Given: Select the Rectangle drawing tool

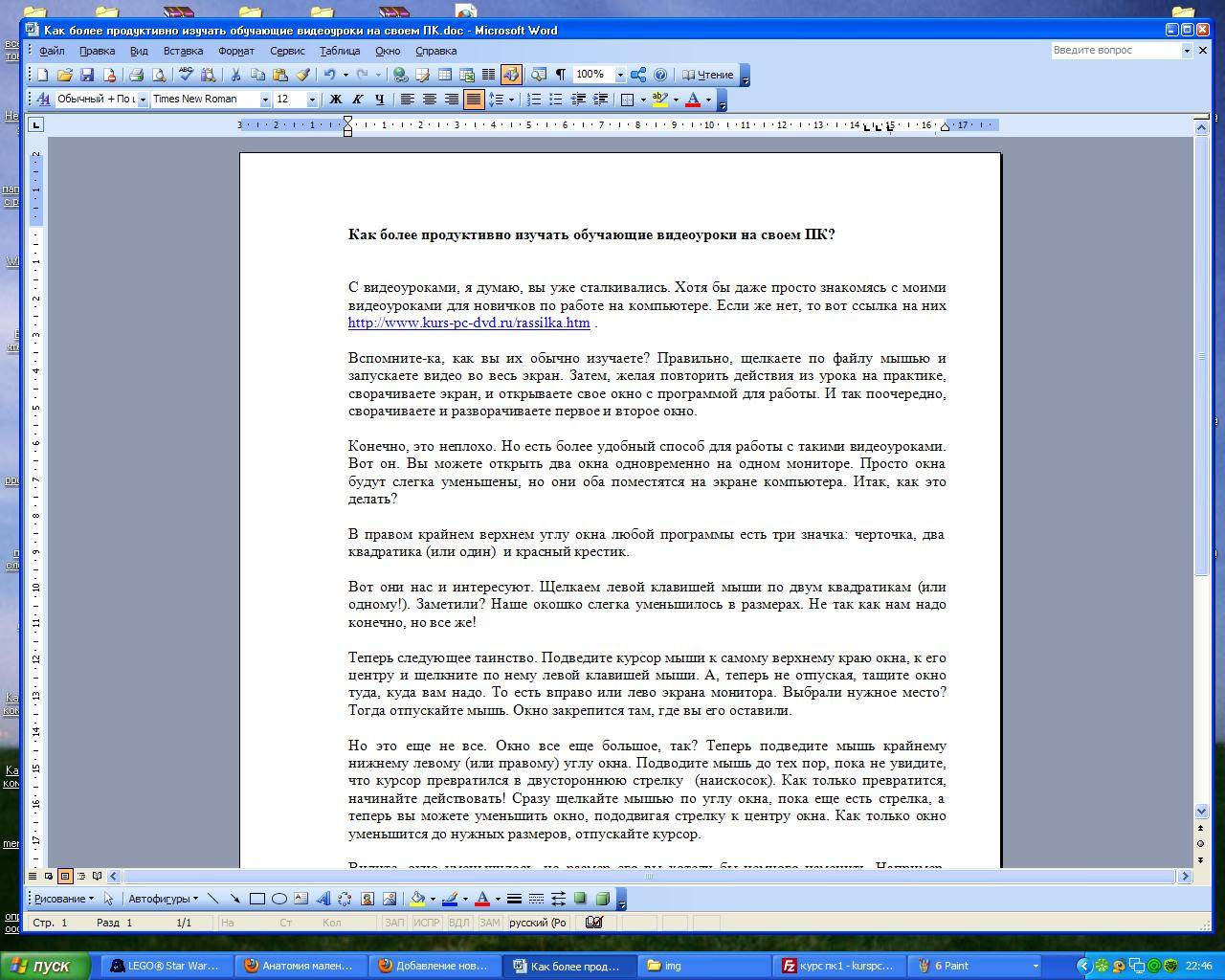Looking at the screenshot, I should [x=256, y=899].
